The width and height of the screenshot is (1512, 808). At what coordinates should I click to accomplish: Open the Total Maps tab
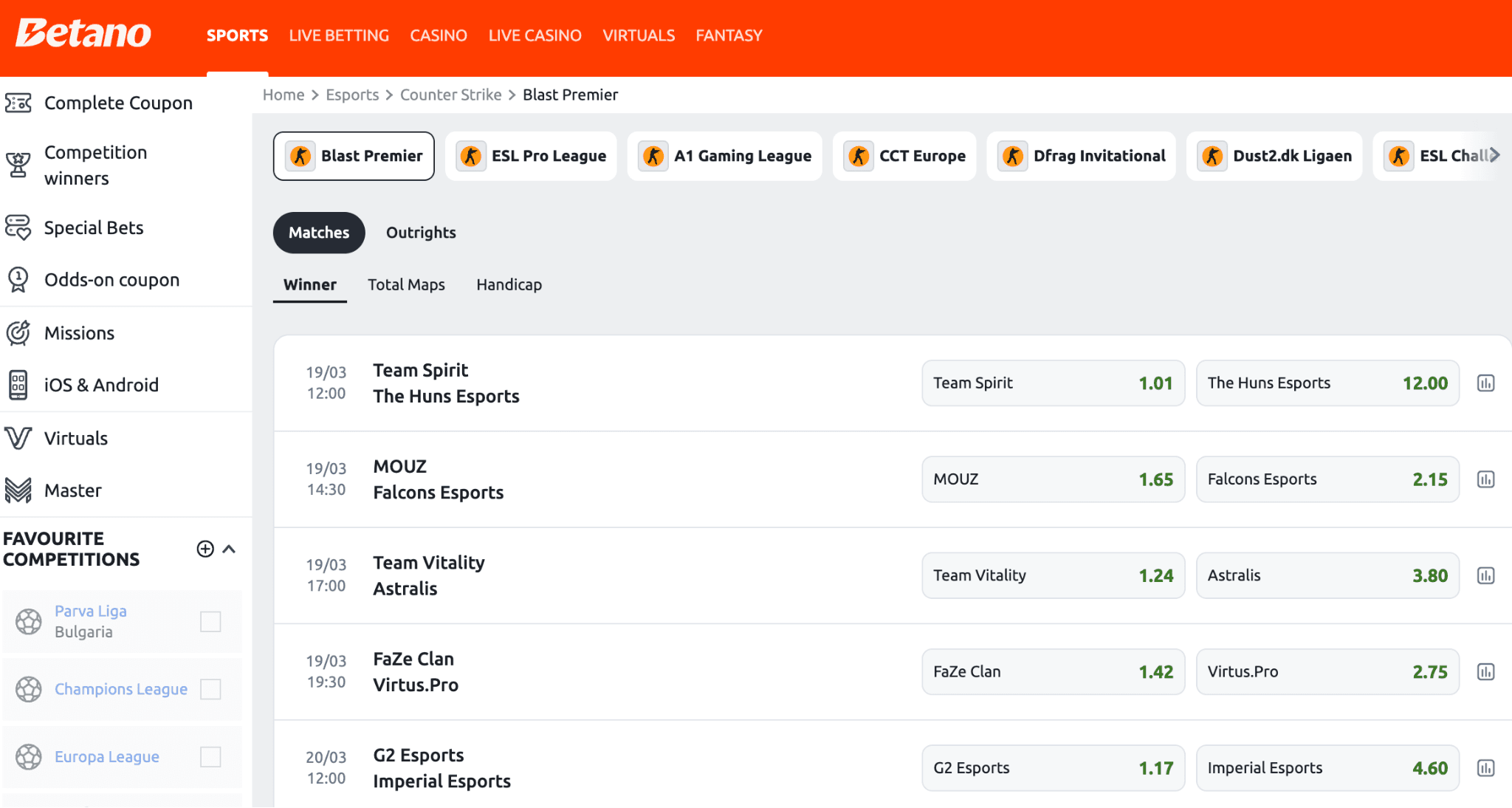point(406,284)
